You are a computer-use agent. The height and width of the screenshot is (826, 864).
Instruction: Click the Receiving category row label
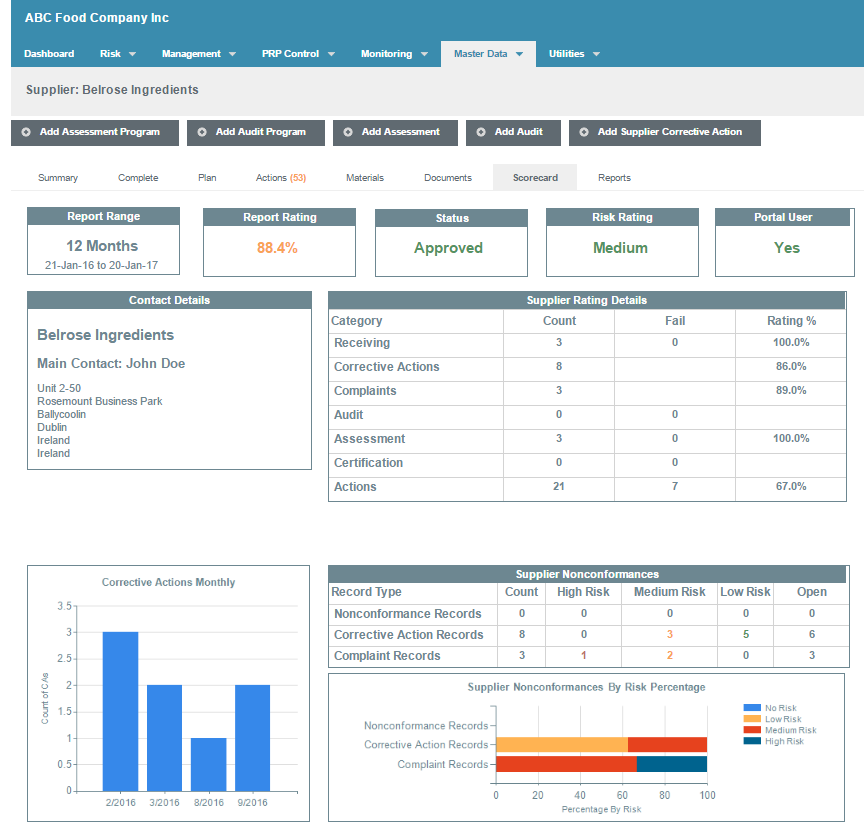(x=362, y=343)
